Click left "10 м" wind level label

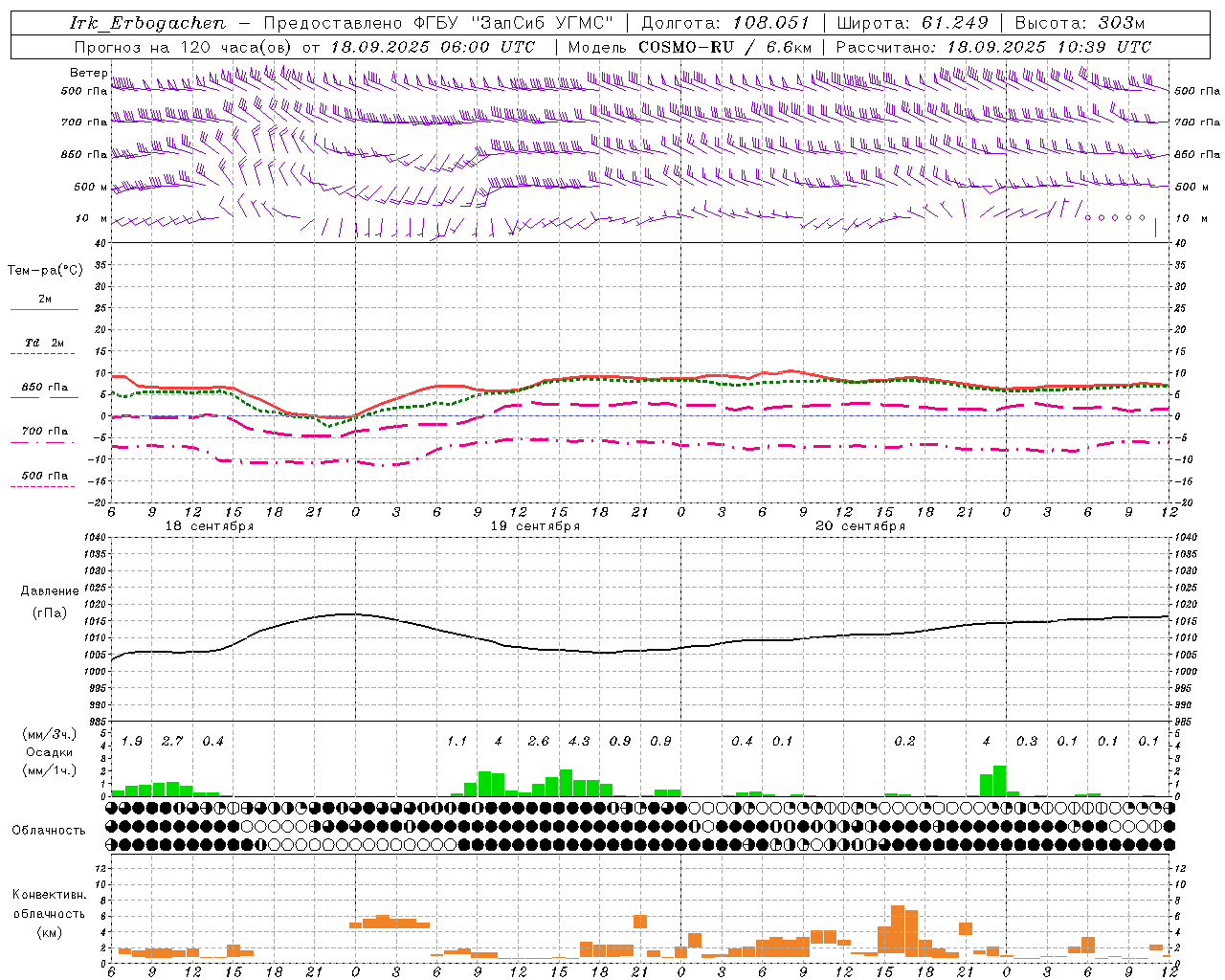91,218
